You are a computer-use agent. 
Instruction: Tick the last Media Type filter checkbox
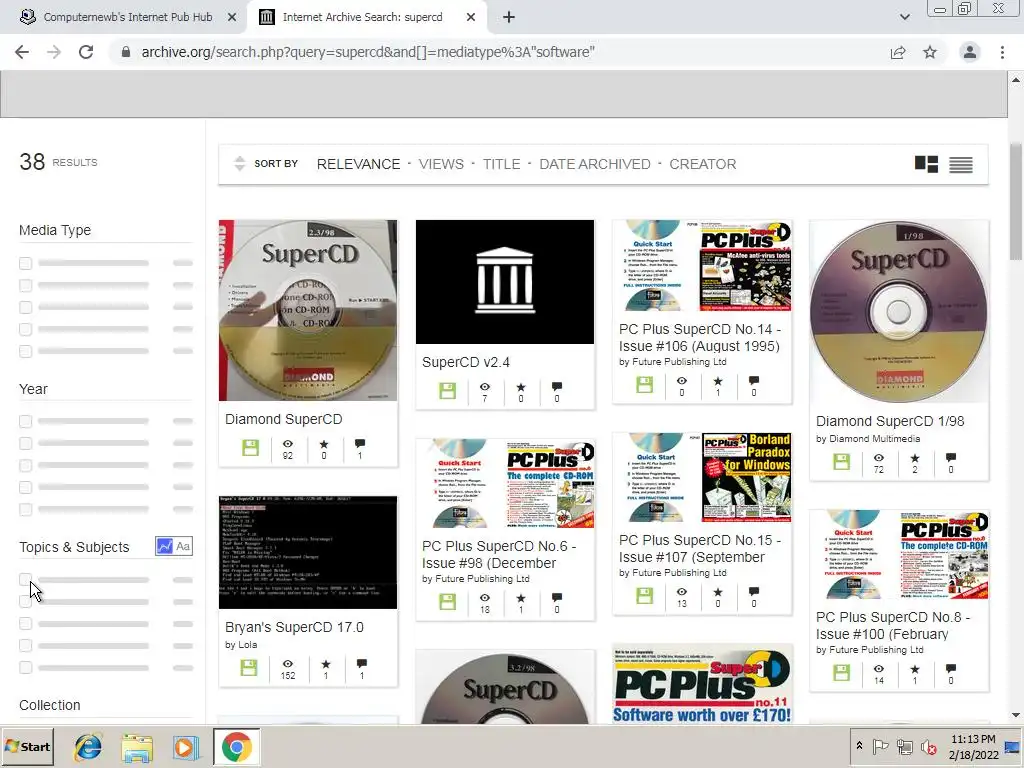pos(25,351)
